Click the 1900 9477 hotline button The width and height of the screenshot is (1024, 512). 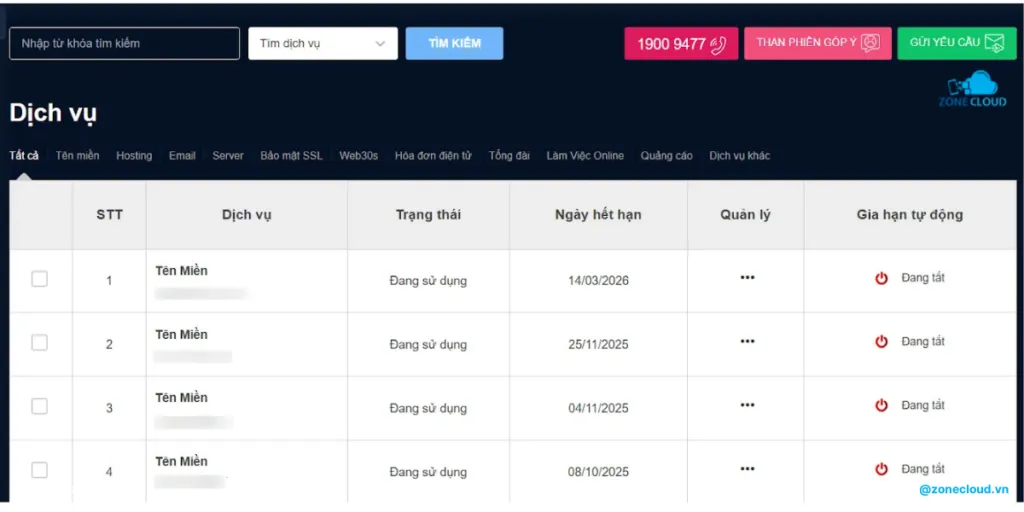[x=681, y=44]
